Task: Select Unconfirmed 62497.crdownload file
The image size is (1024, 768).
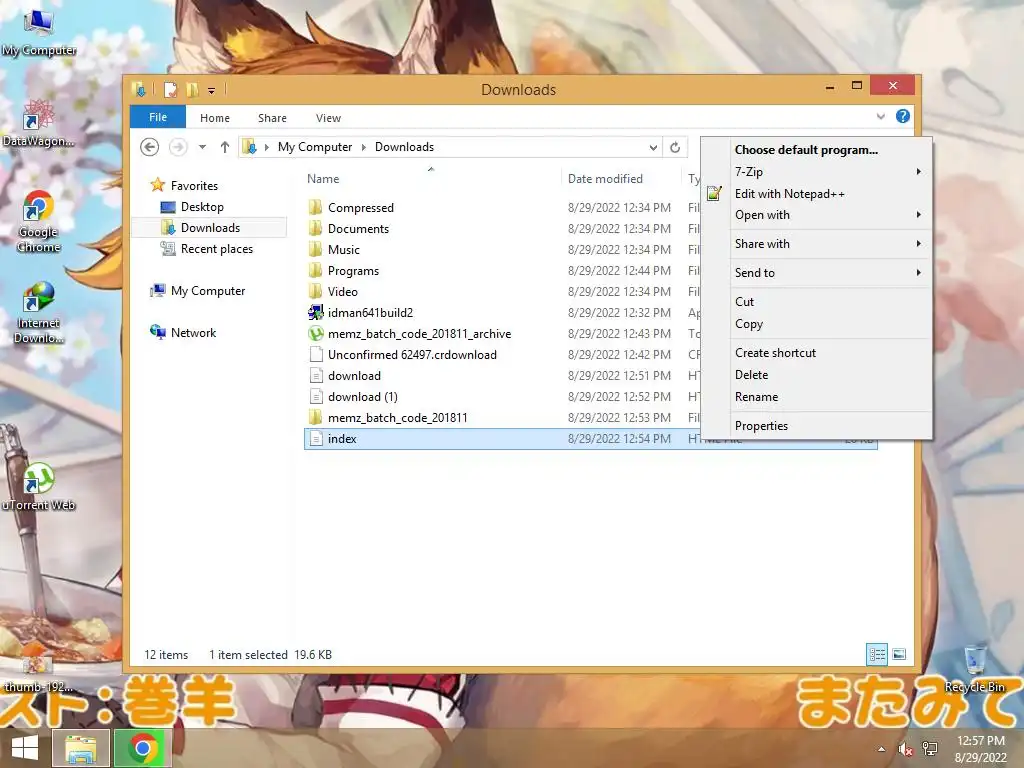Action: click(412, 355)
